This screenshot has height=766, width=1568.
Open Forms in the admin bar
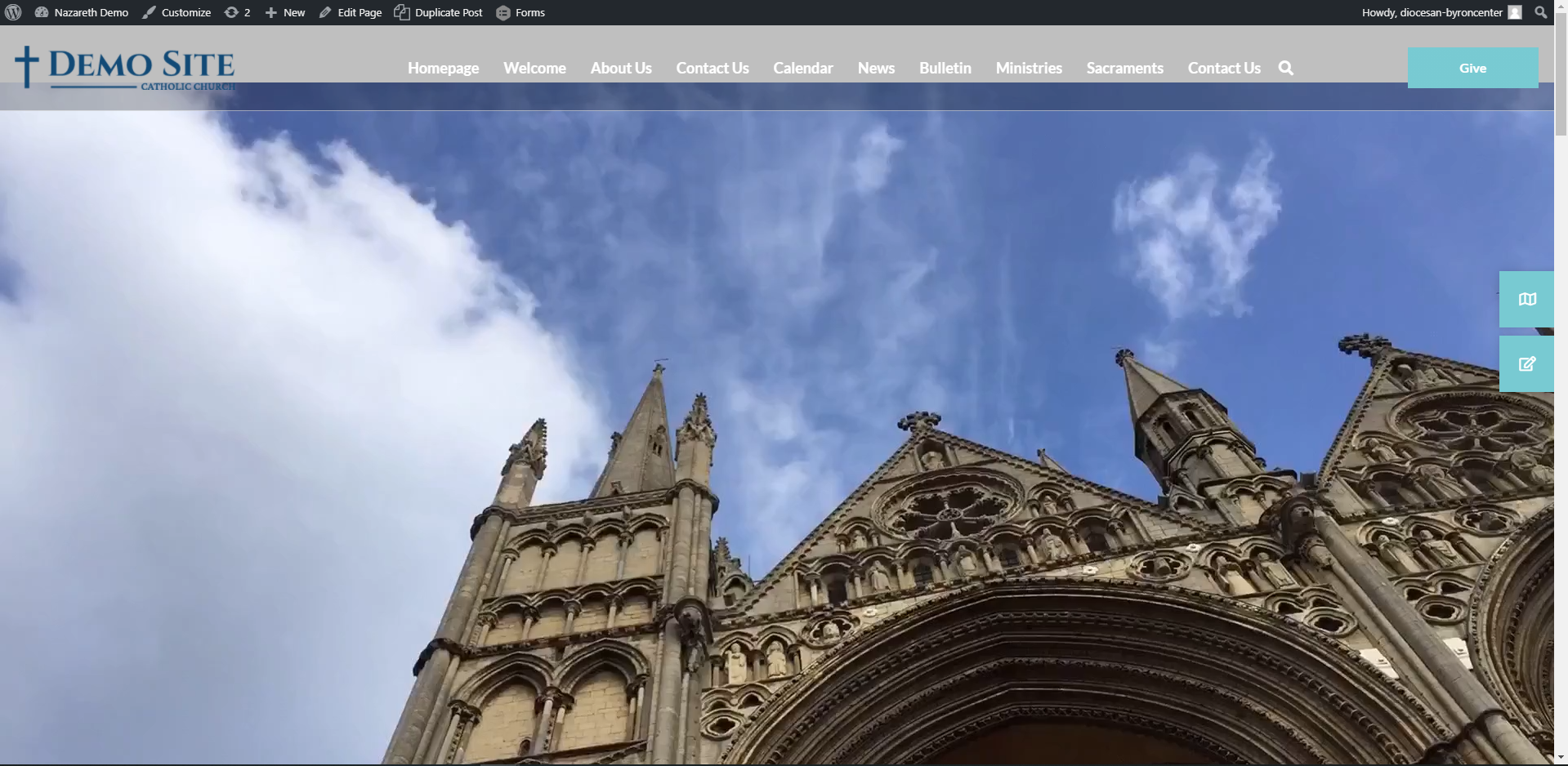point(520,12)
